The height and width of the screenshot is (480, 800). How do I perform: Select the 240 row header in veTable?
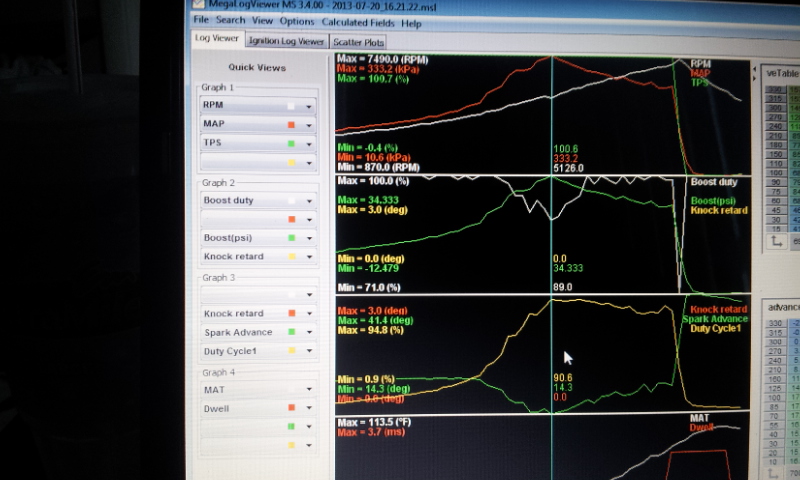775,126
